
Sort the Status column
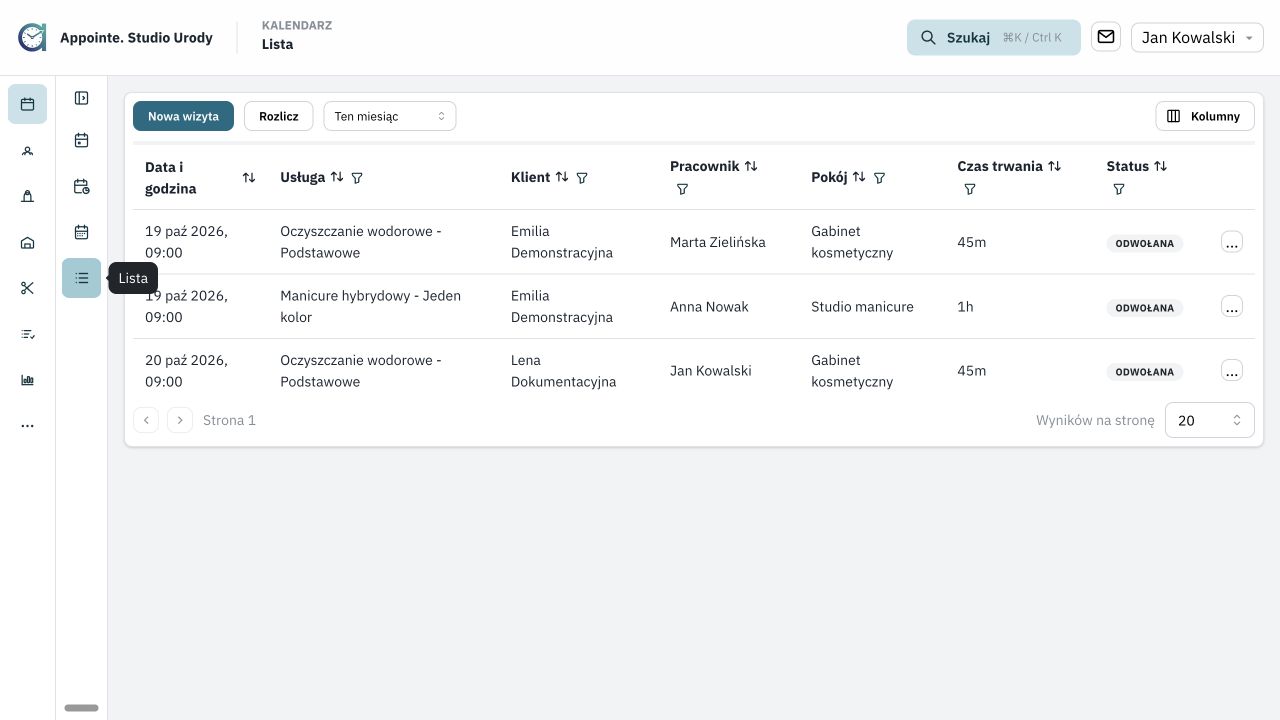(x=1160, y=166)
